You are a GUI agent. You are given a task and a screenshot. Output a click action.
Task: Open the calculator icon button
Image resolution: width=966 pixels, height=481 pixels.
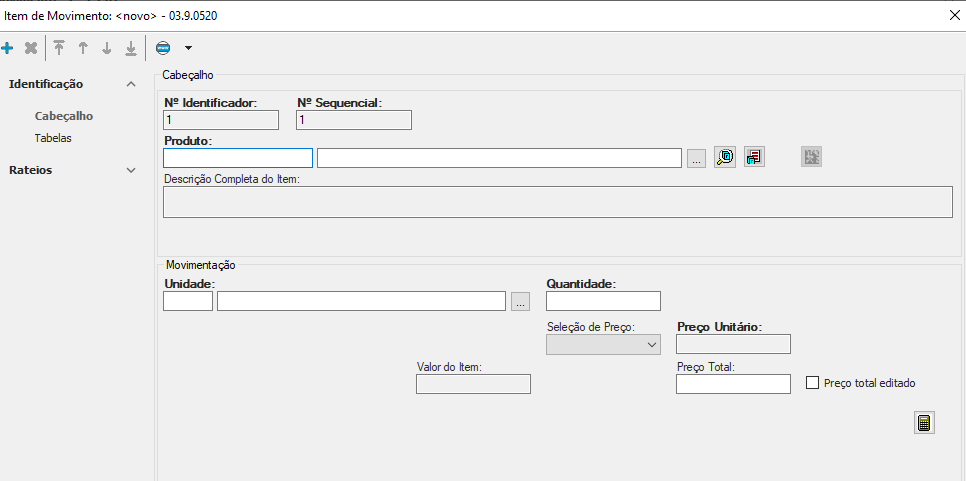924,422
